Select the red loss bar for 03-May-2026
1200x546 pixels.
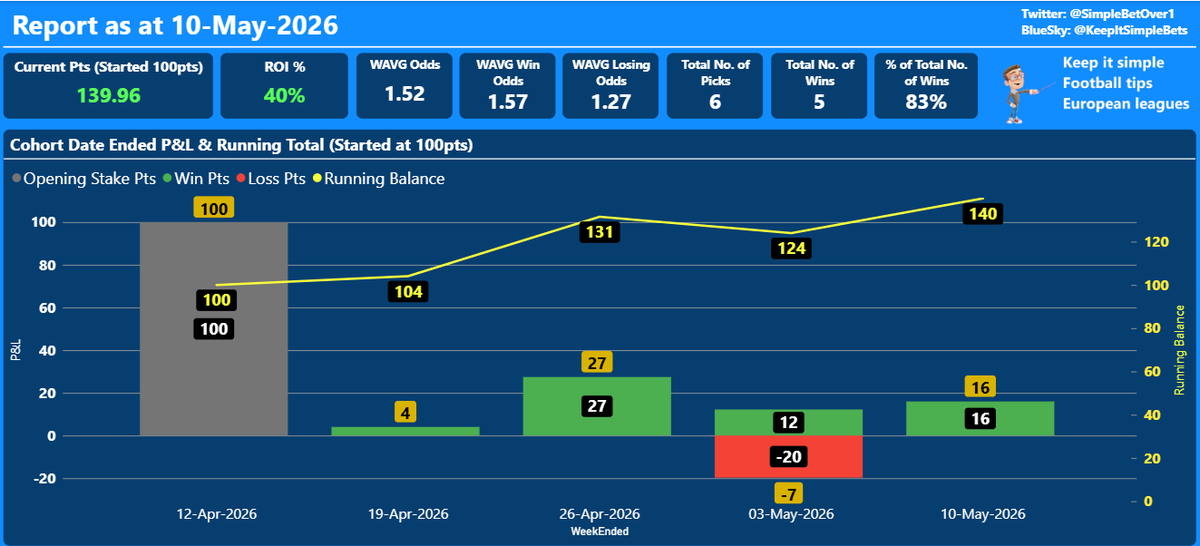(x=788, y=457)
